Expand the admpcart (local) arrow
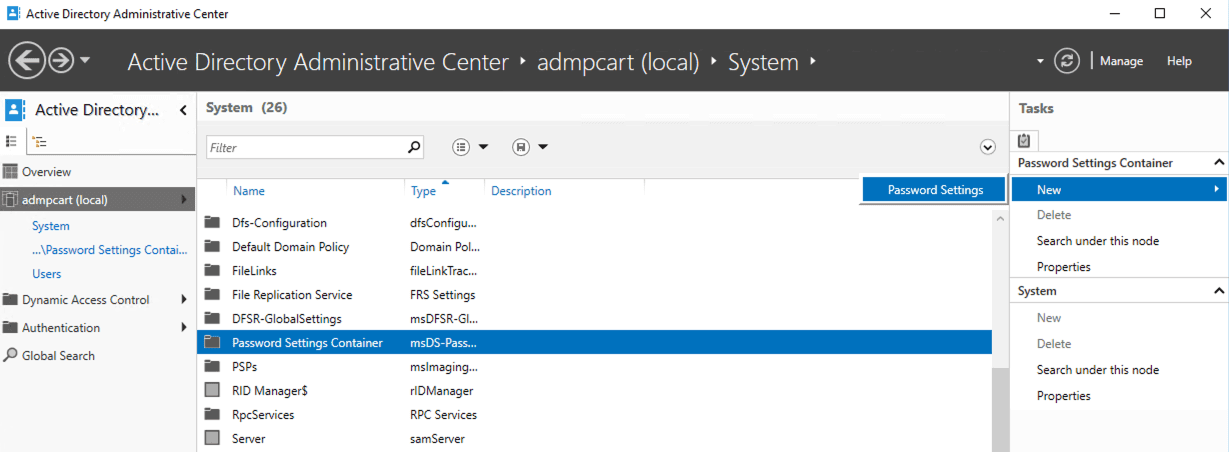The height and width of the screenshot is (452, 1229). (184, 200)
